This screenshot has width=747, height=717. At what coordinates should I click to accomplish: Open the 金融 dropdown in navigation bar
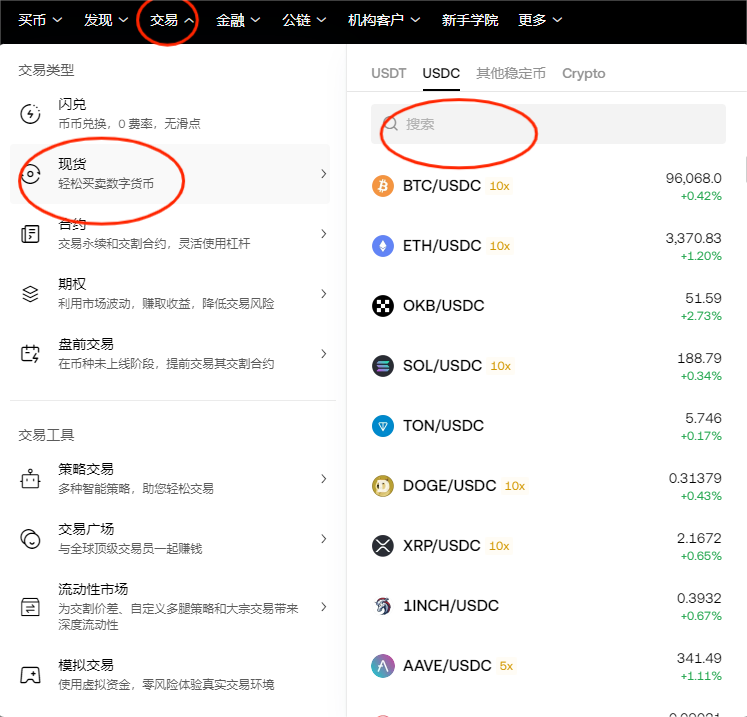(238, 20)
